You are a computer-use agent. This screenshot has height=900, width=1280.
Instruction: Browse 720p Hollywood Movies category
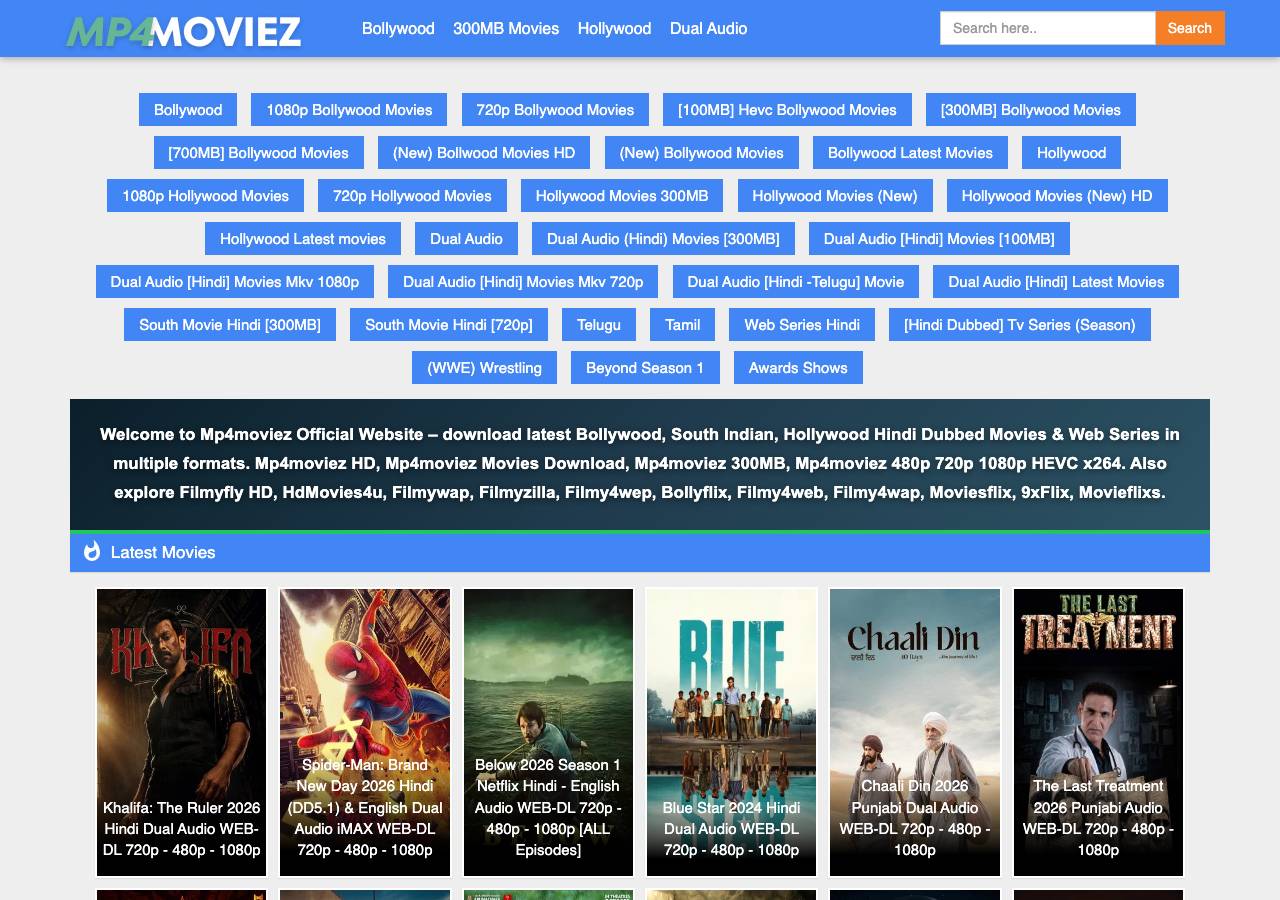412,196
